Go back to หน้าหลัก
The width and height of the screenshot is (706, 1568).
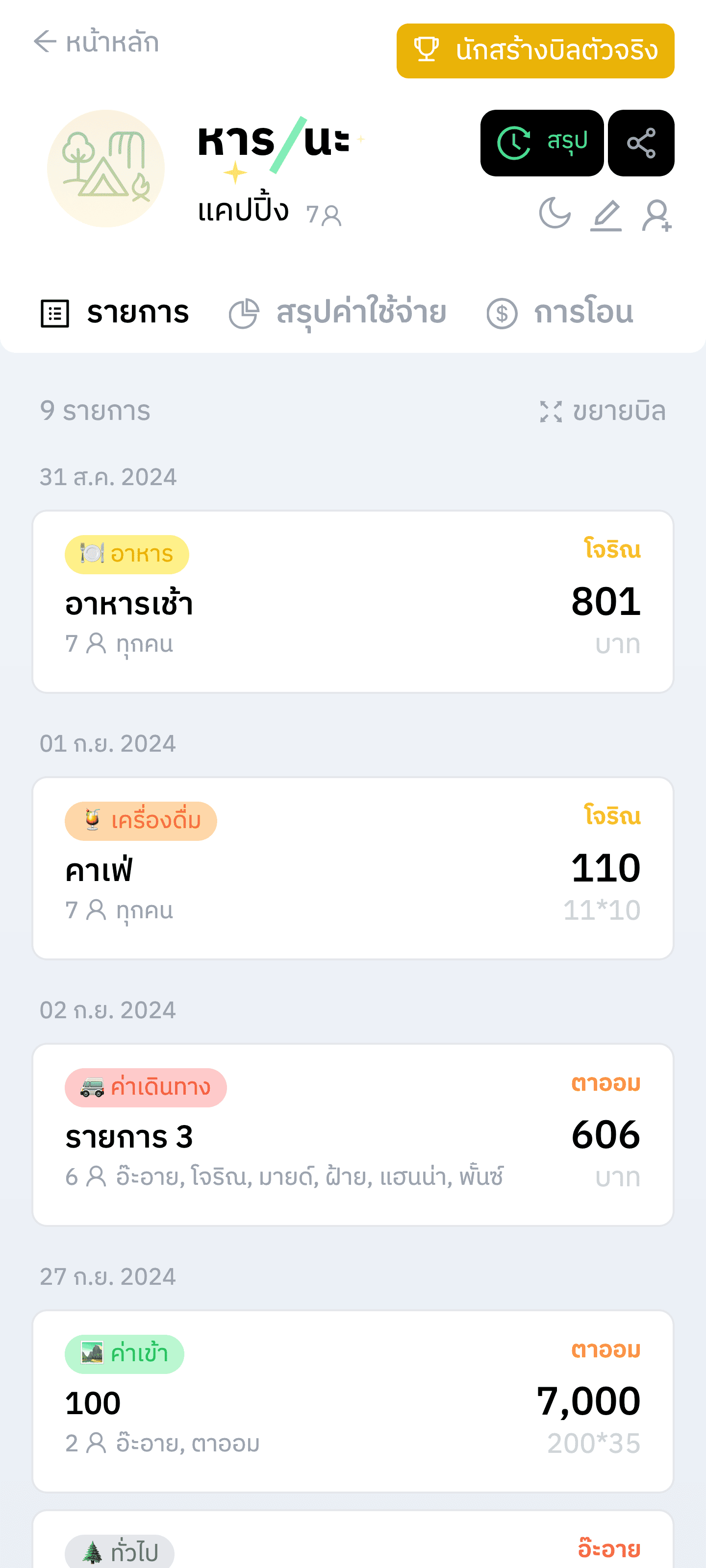click(x=96, y=42)
